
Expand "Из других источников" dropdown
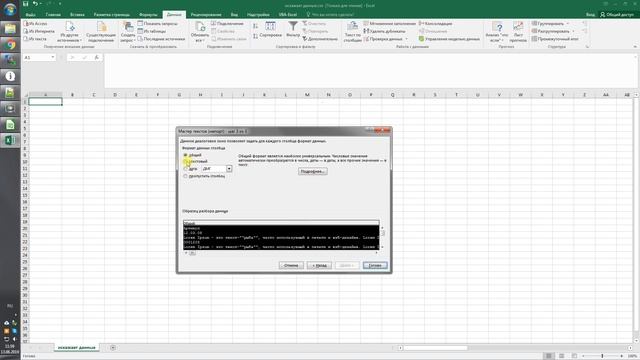click(x=69, y=32)
